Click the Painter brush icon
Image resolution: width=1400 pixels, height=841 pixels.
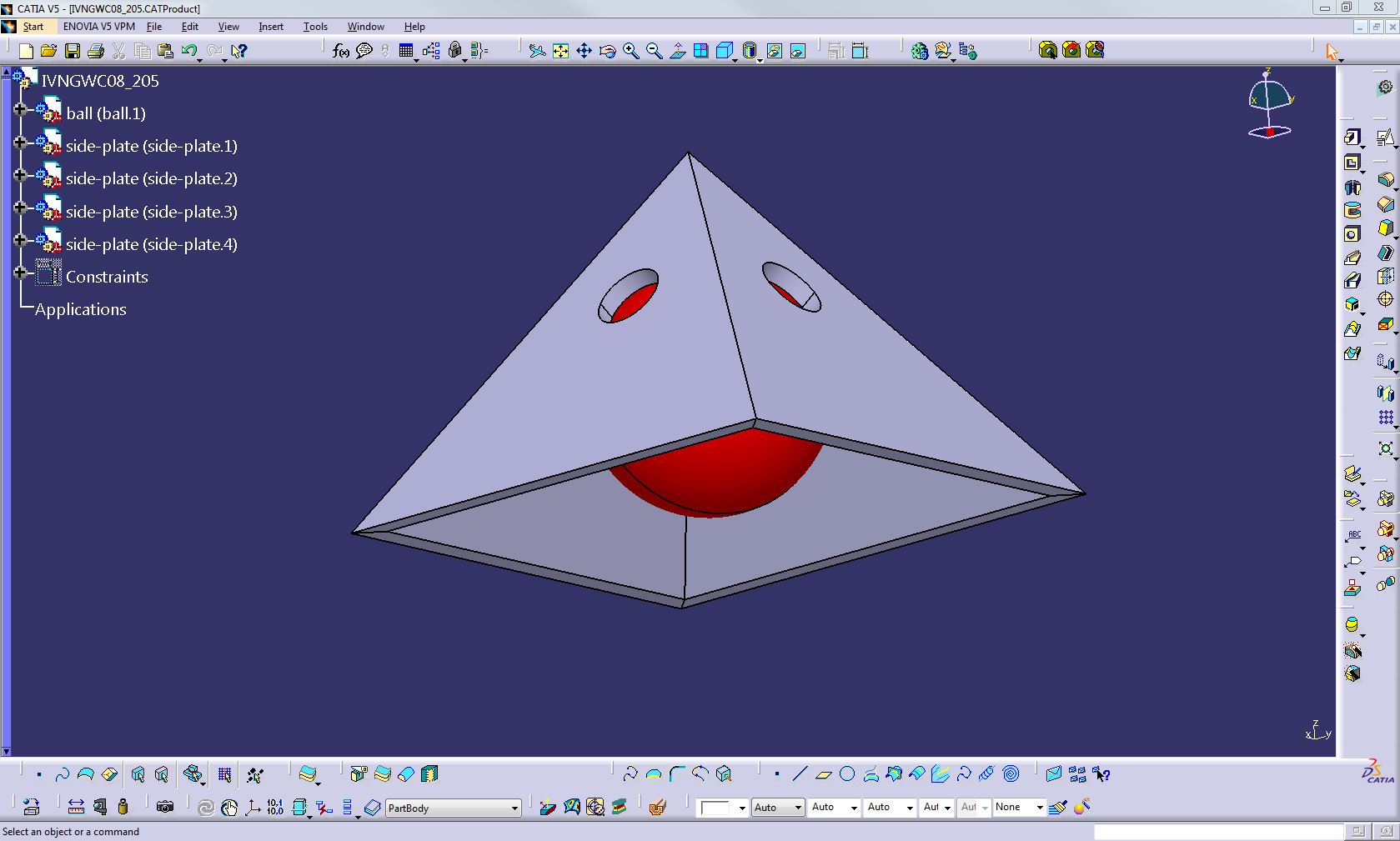tap(1058, 807)
